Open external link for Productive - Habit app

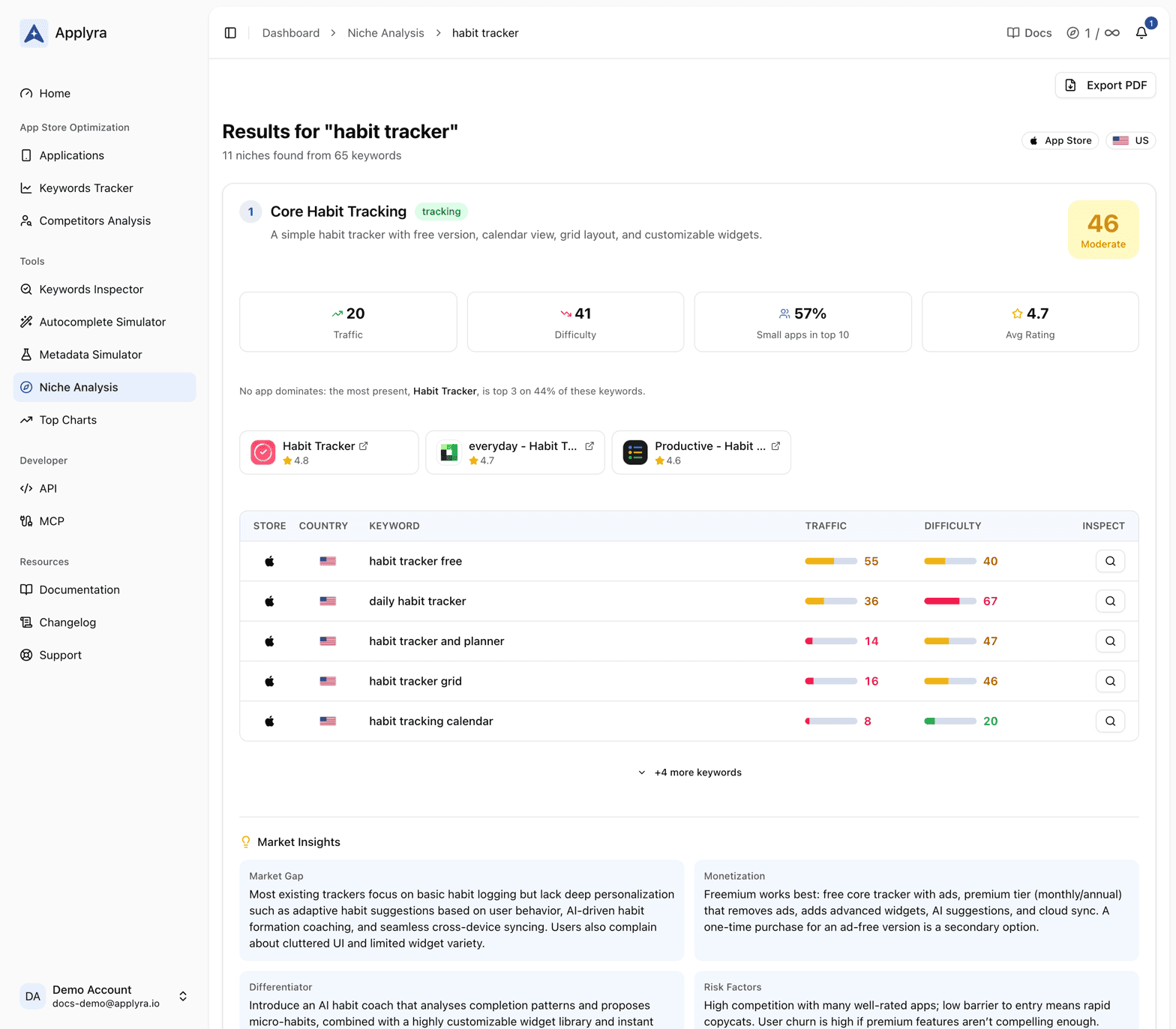pos(775,446)
